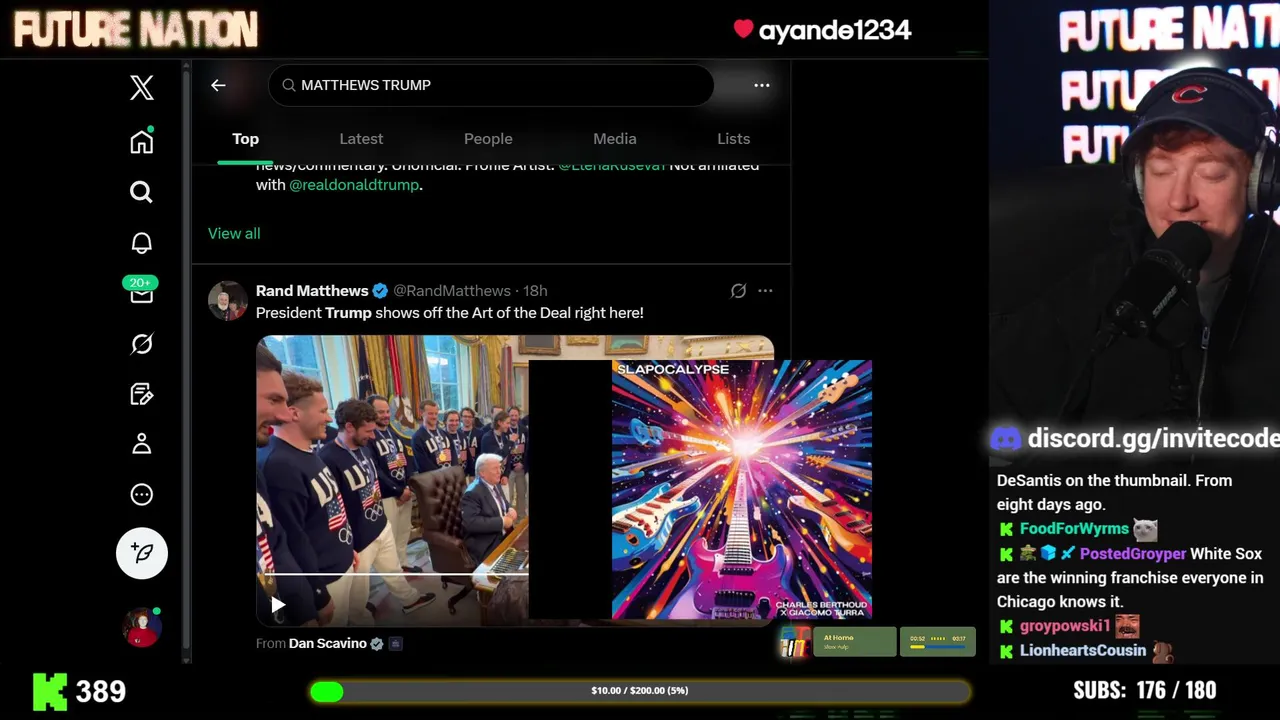Go to Home in sidebar

142,141
